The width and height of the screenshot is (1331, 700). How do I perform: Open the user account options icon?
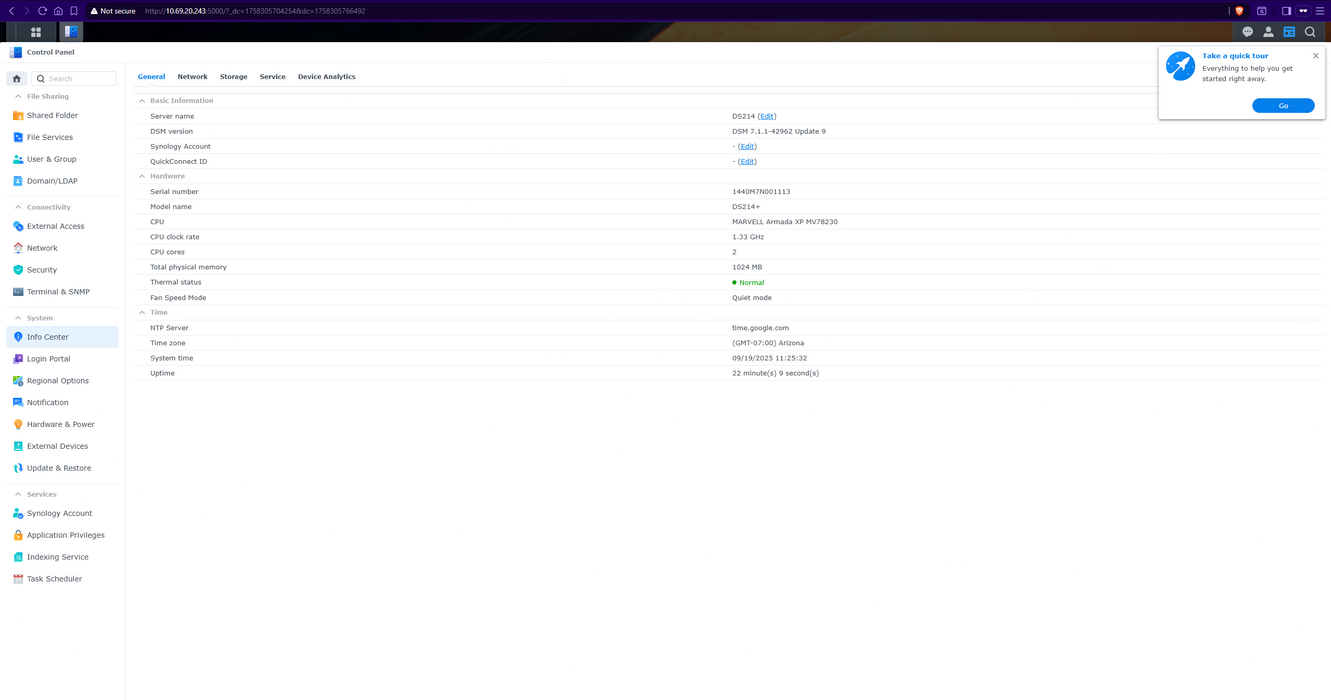tap(1268, 32)
